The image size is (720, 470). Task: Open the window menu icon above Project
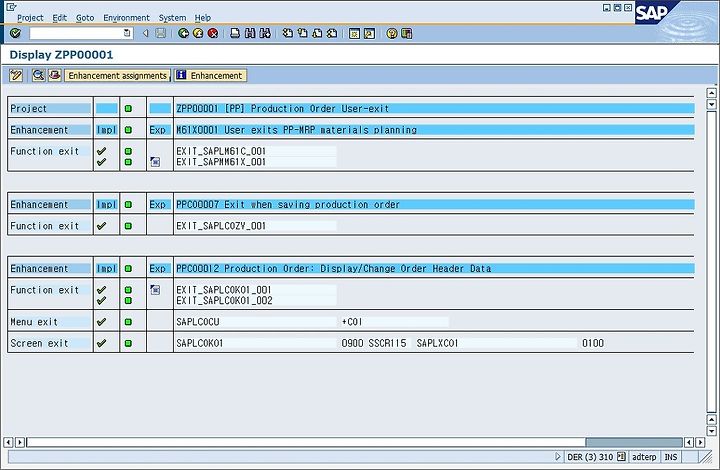[11, 7]
